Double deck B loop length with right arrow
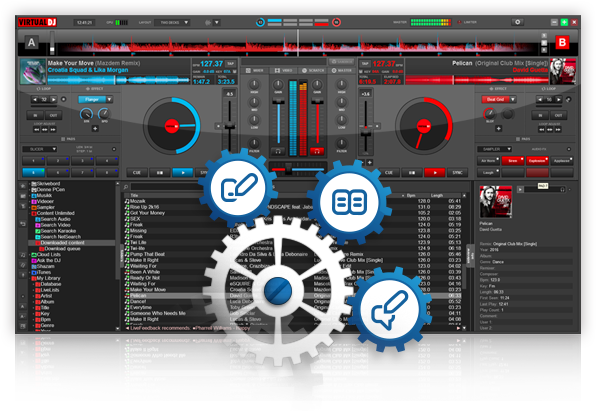Image resolution: width=596 pixels, height=411 pixels. click(558, 100)
